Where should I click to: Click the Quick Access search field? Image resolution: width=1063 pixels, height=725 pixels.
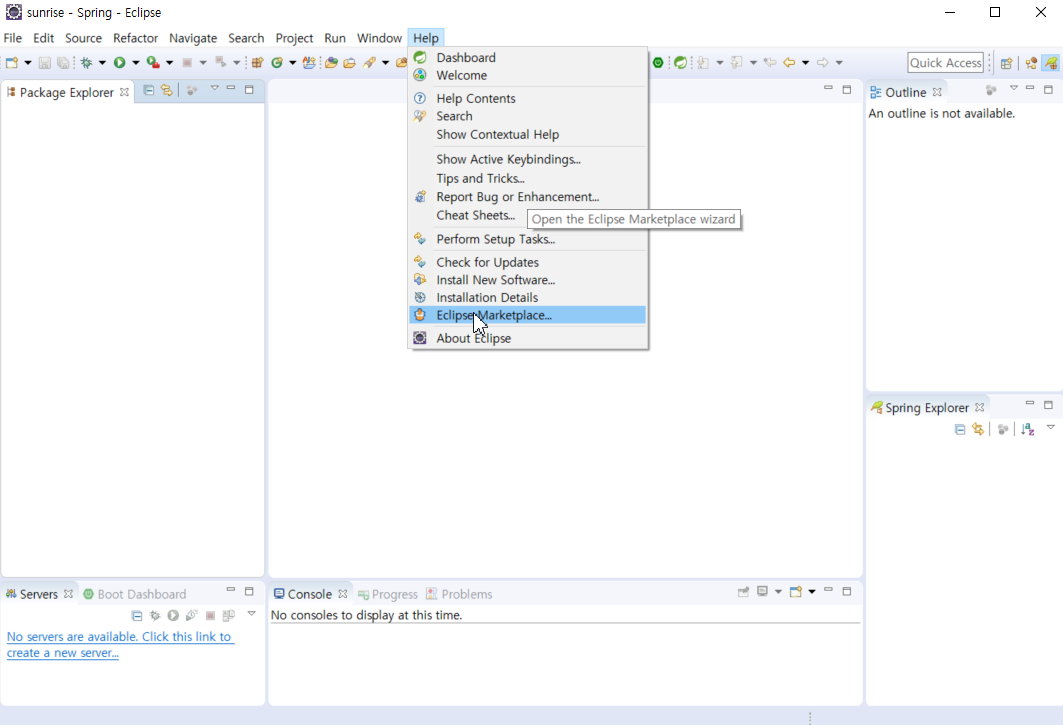(x=945, y=62)
